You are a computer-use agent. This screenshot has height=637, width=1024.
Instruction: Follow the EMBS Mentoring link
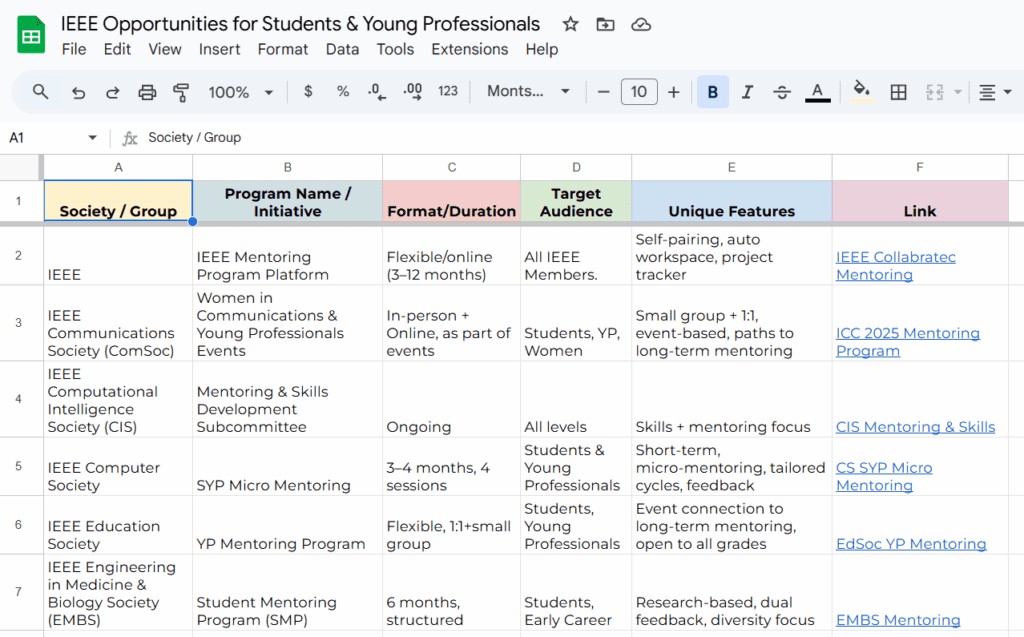coord(897,621)
